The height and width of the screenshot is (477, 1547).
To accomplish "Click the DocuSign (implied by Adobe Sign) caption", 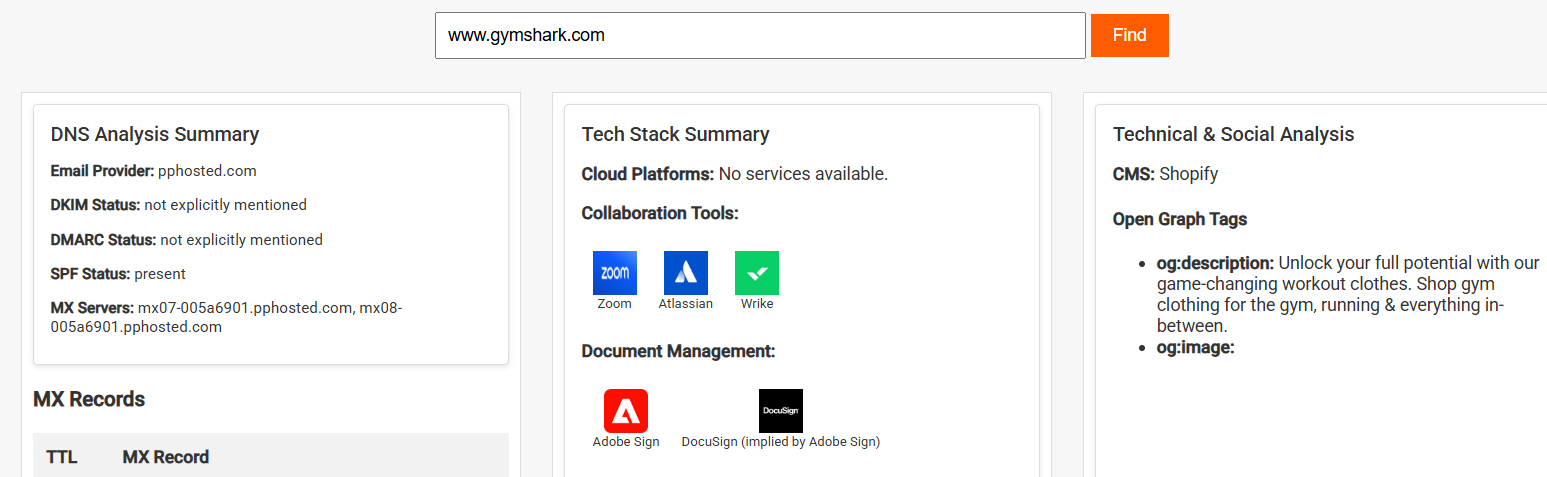I will pyautogui.click(x=781, y=442).
